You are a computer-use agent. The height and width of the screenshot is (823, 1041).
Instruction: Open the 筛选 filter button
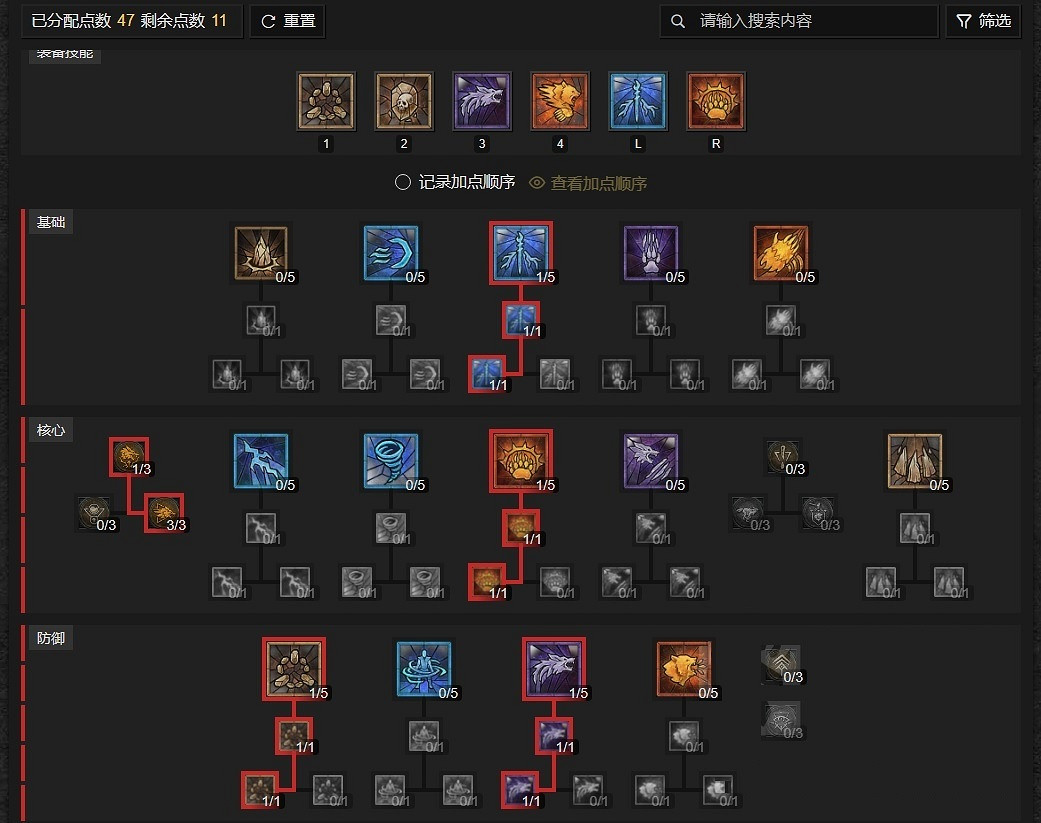click(x=983, y=21)
